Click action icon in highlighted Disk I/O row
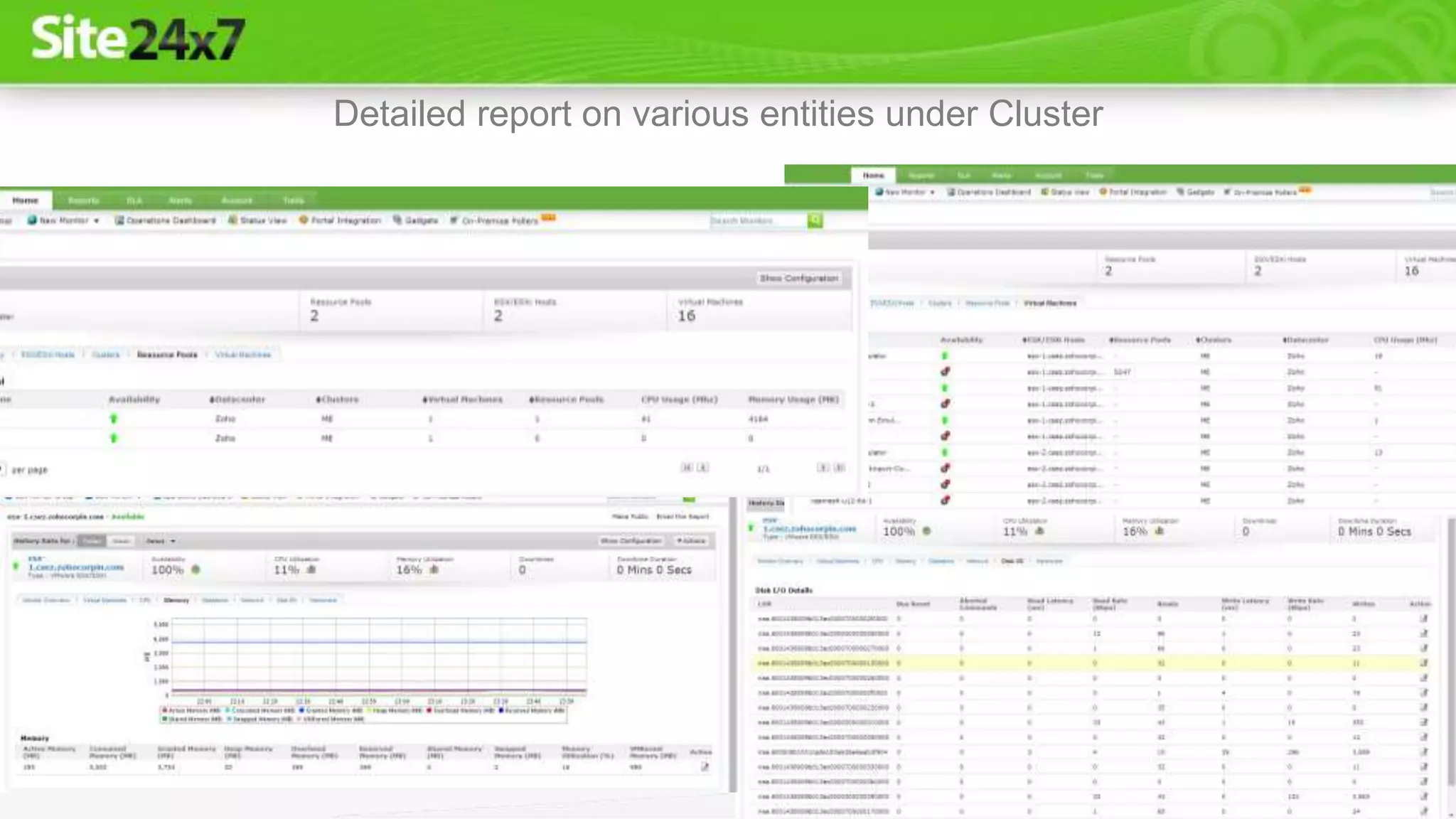The width and height of the screenshot is (1456, 819). coord(1423,663)
